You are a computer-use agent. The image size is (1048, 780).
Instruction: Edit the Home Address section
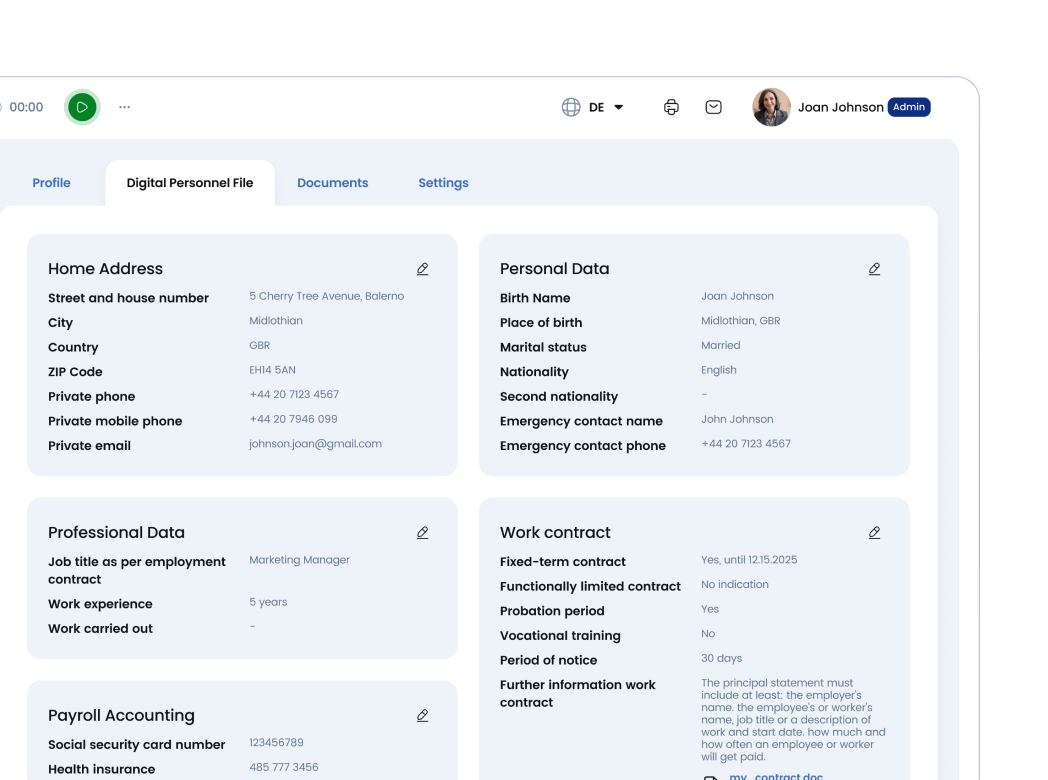coord(422,269)
